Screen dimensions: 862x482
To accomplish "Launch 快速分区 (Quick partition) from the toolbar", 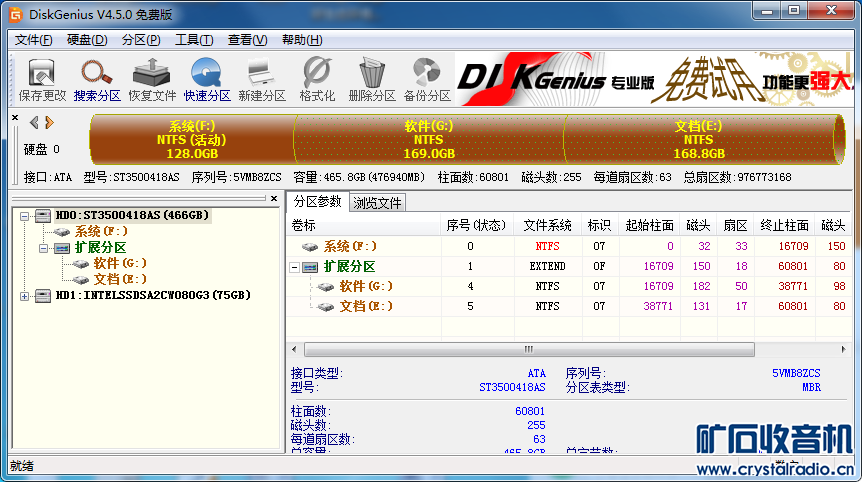I will pyautogui.click(x=207, y=80).
